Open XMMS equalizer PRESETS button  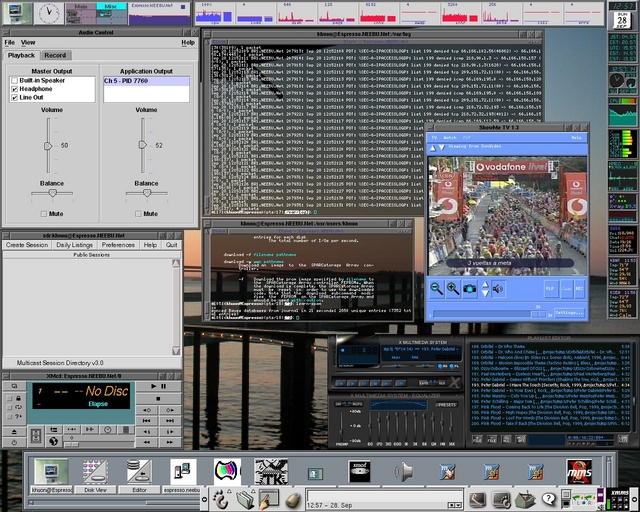click(x=447, y=405)
